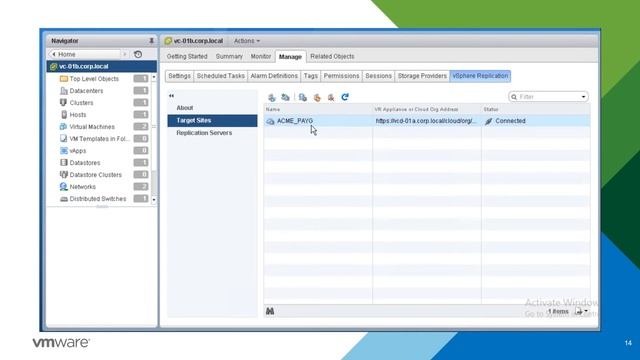Open the Actions dropdown menu
The height and width of the screenshot is (360, 640).
pos(247,41)
